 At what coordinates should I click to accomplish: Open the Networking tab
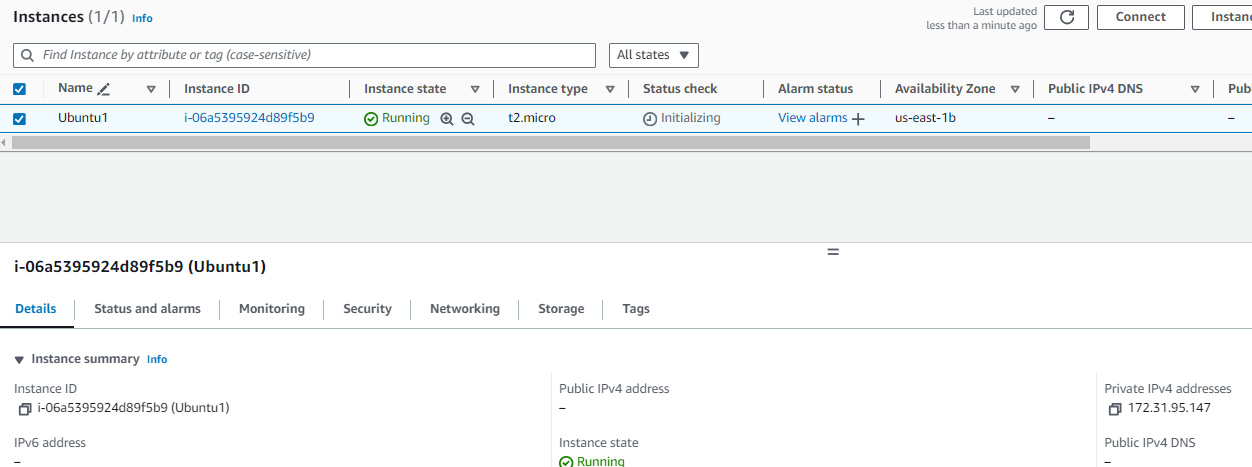coord(464,309)
